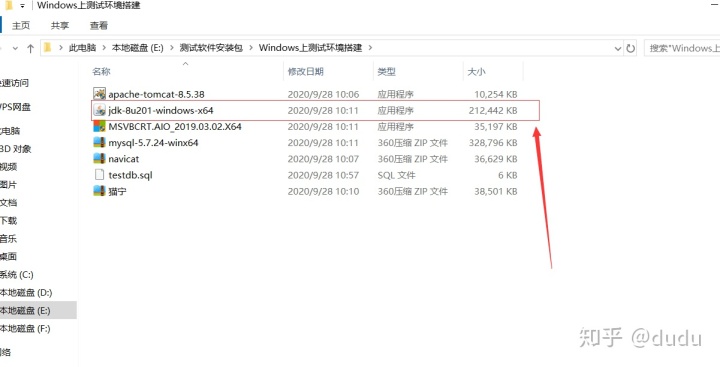Expand the chevron after 本地磁盘 (E:) in breadcrumb

click(172, 48)
